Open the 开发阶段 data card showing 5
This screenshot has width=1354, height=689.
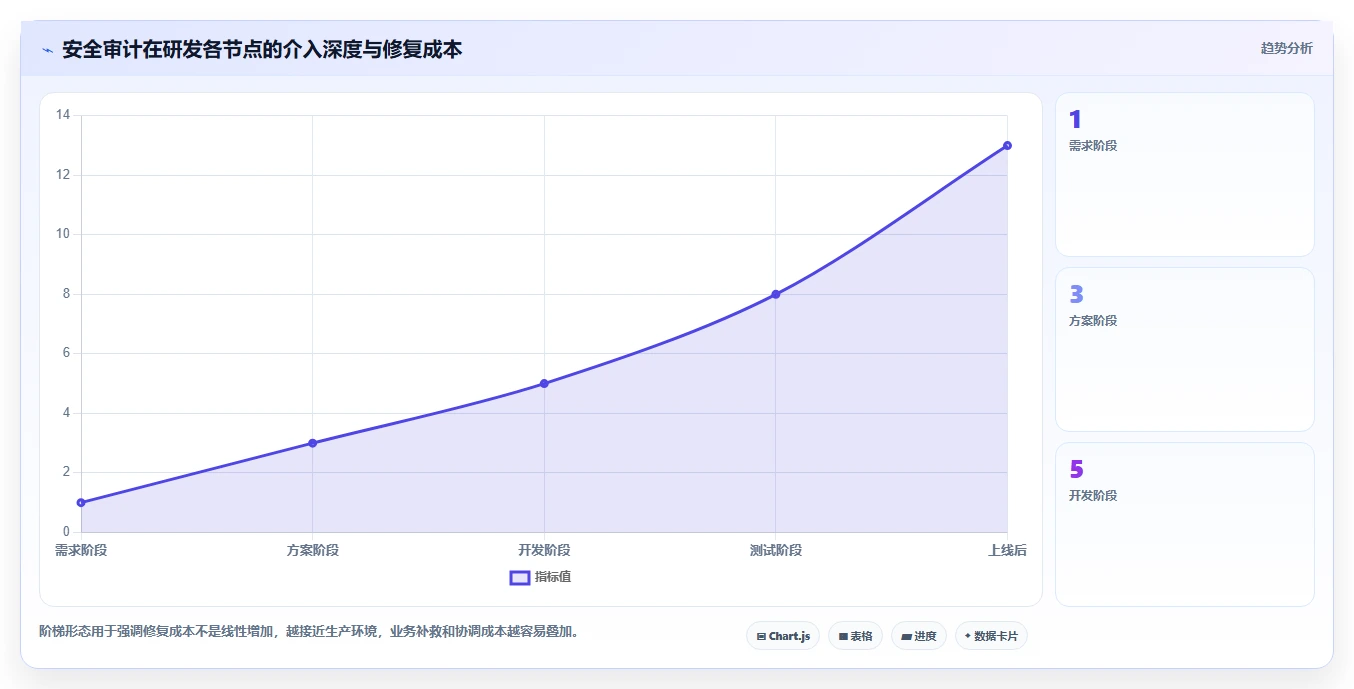pyautogui.click(x=1184, y=524)
